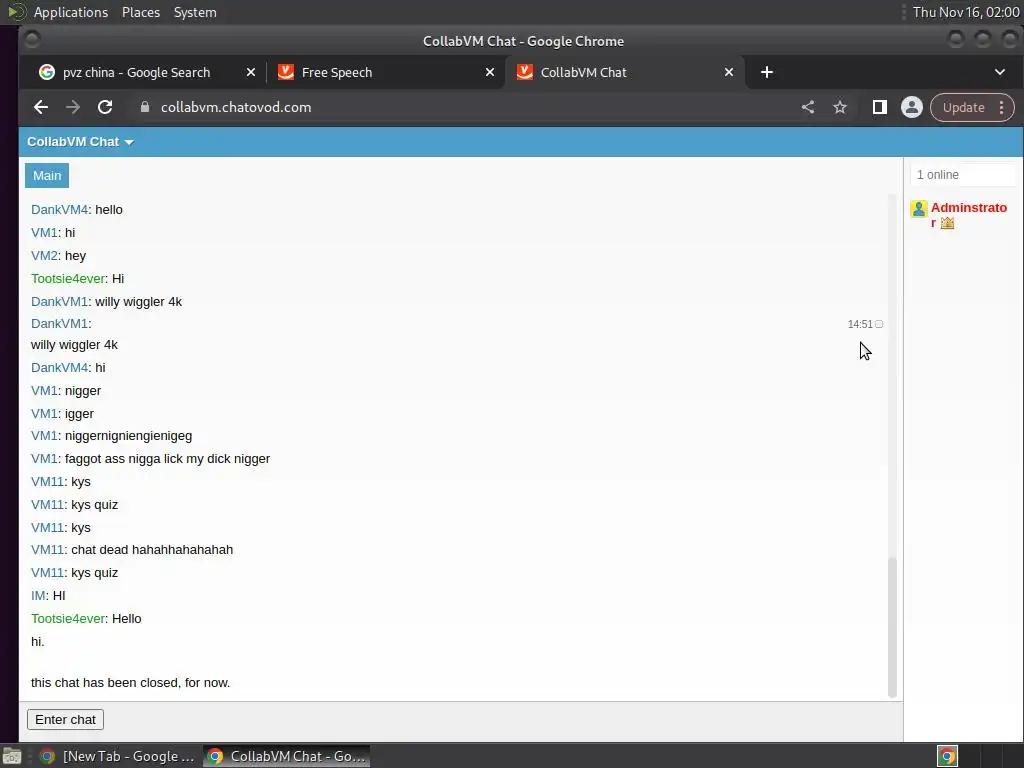1024x768 pixels.
Task: Close the pvz china tab
Action: (251, 72)
